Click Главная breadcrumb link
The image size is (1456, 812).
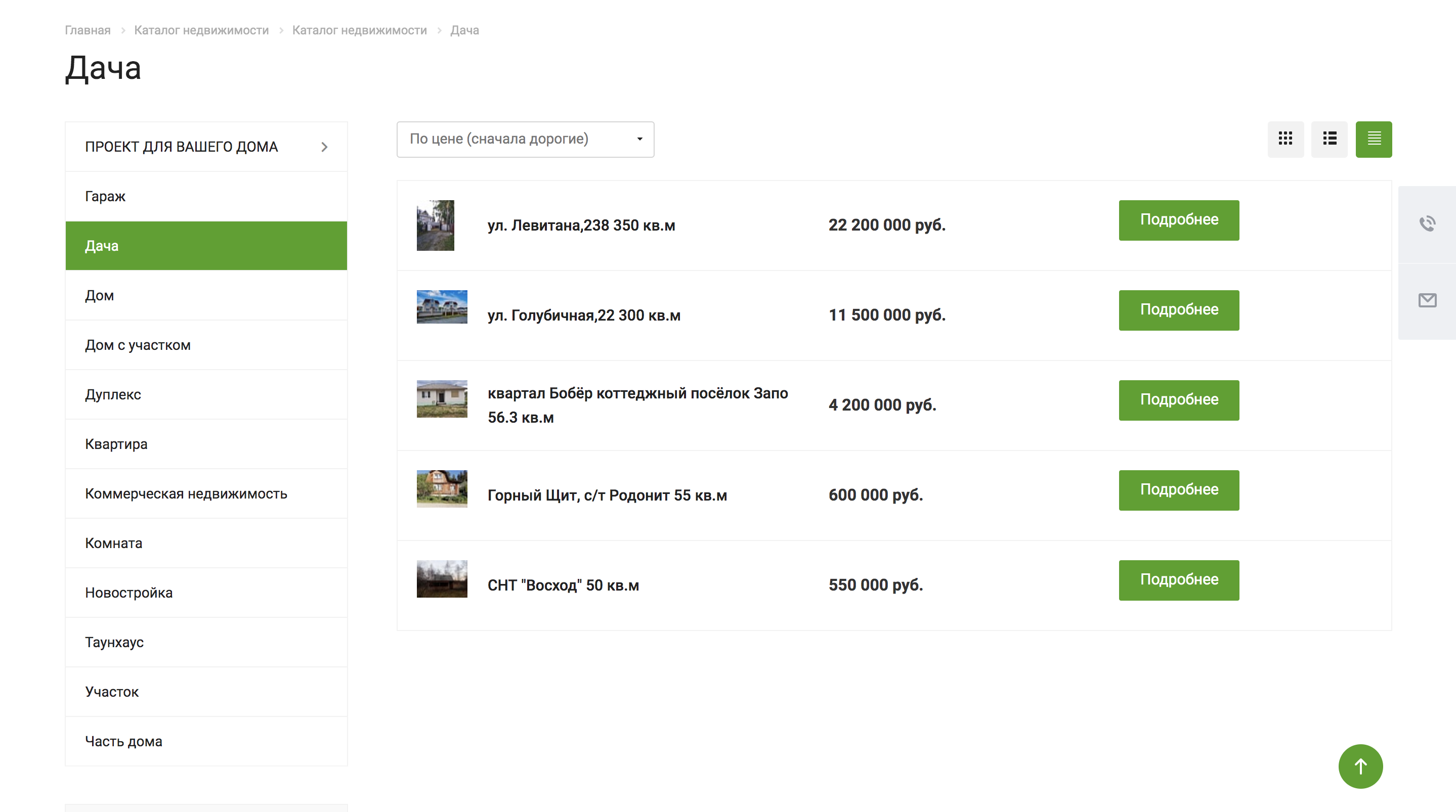coord(88,30)
